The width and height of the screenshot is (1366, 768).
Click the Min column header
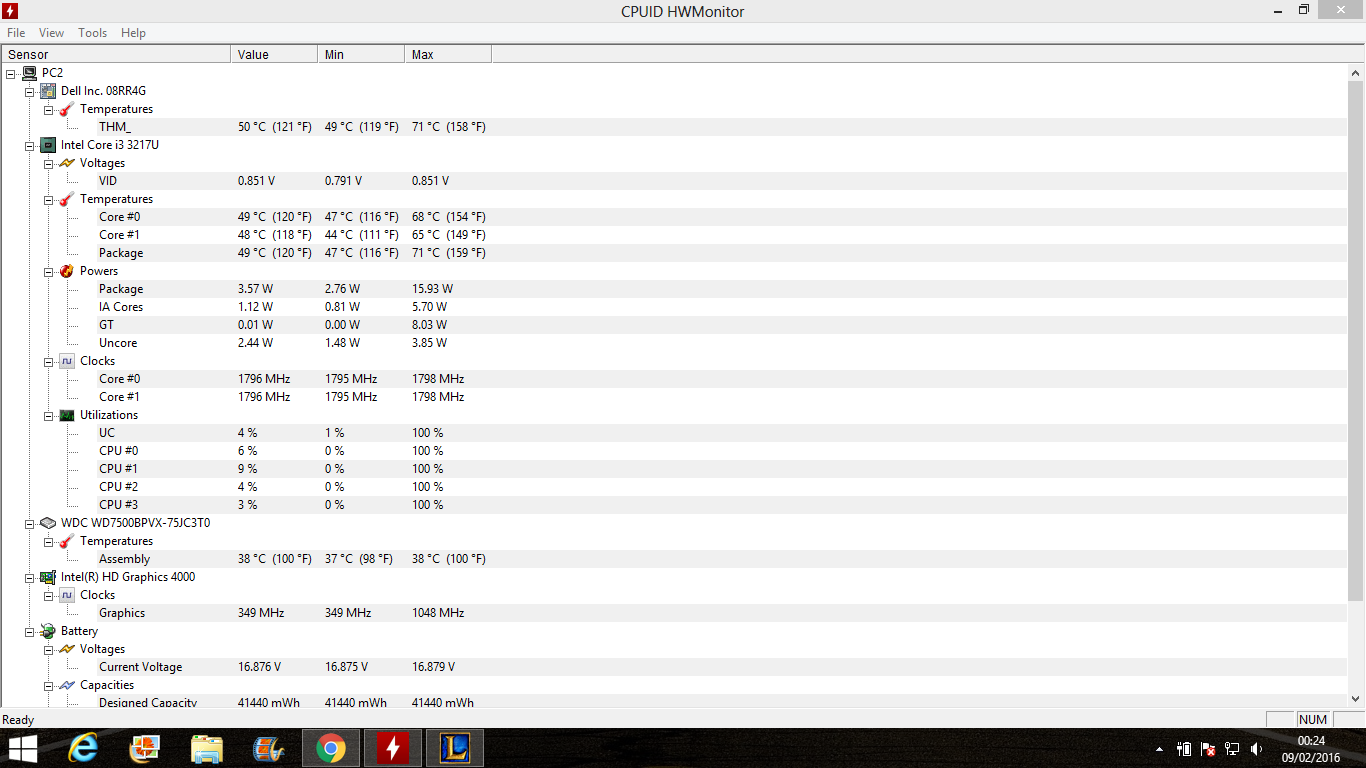point(361,54)
